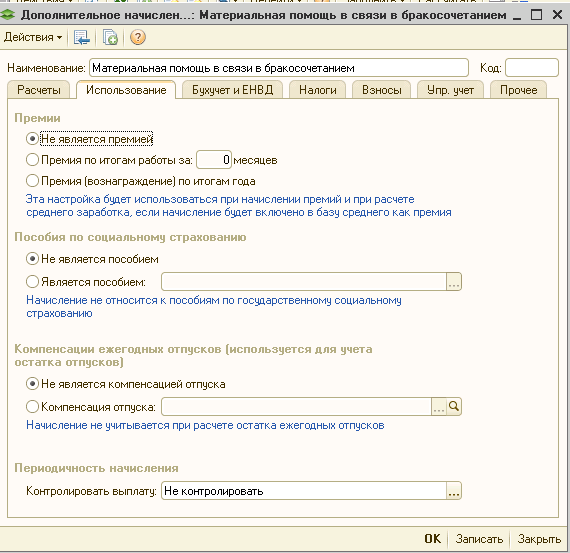Go to the Налоги tab
Screen dimensions: 570x553
pyautogui.click(x=317, y=90)
